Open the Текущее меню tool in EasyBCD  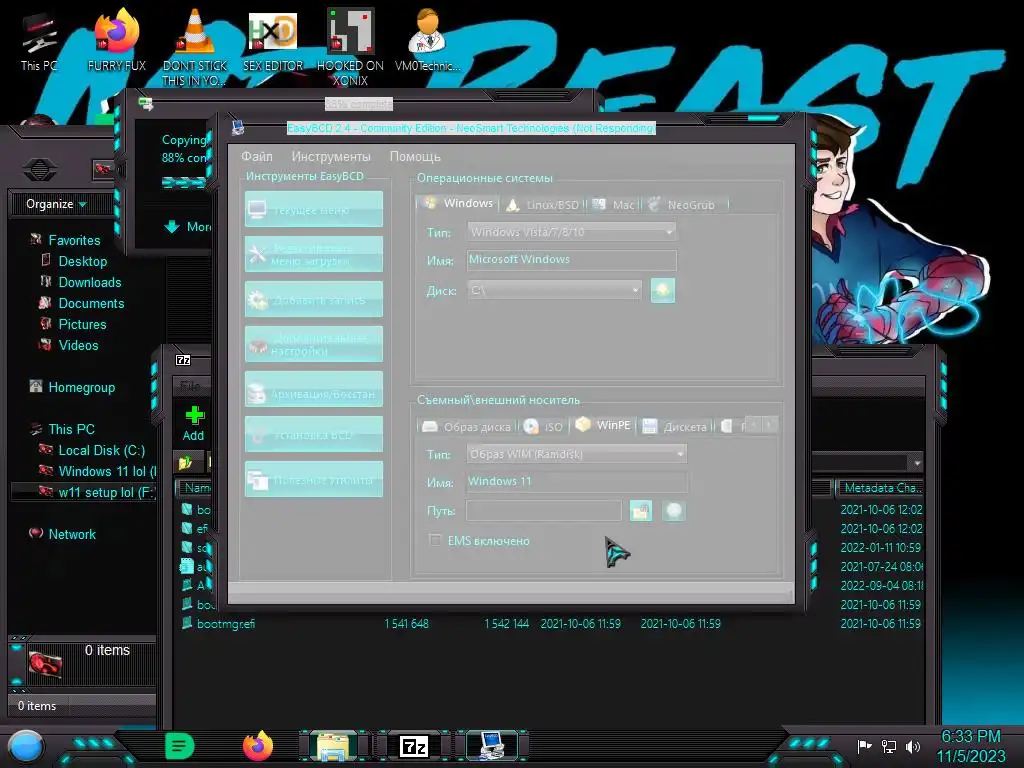click(313, 209)
